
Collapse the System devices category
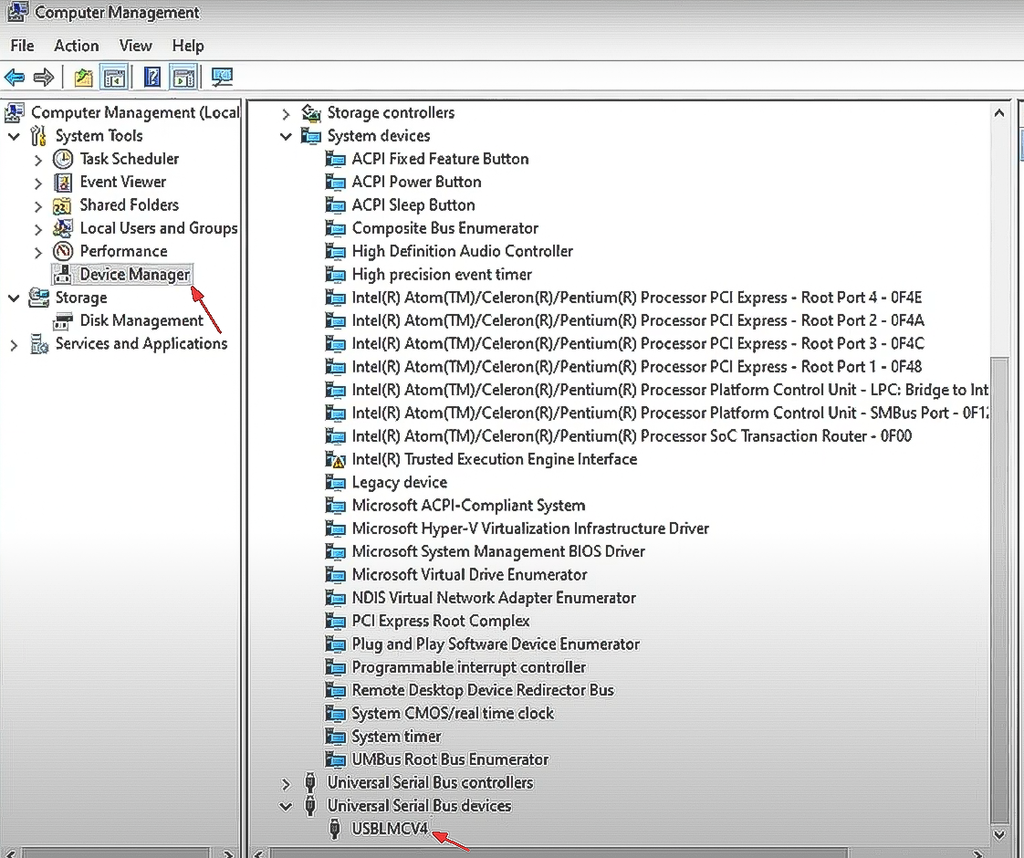(285, 136)
